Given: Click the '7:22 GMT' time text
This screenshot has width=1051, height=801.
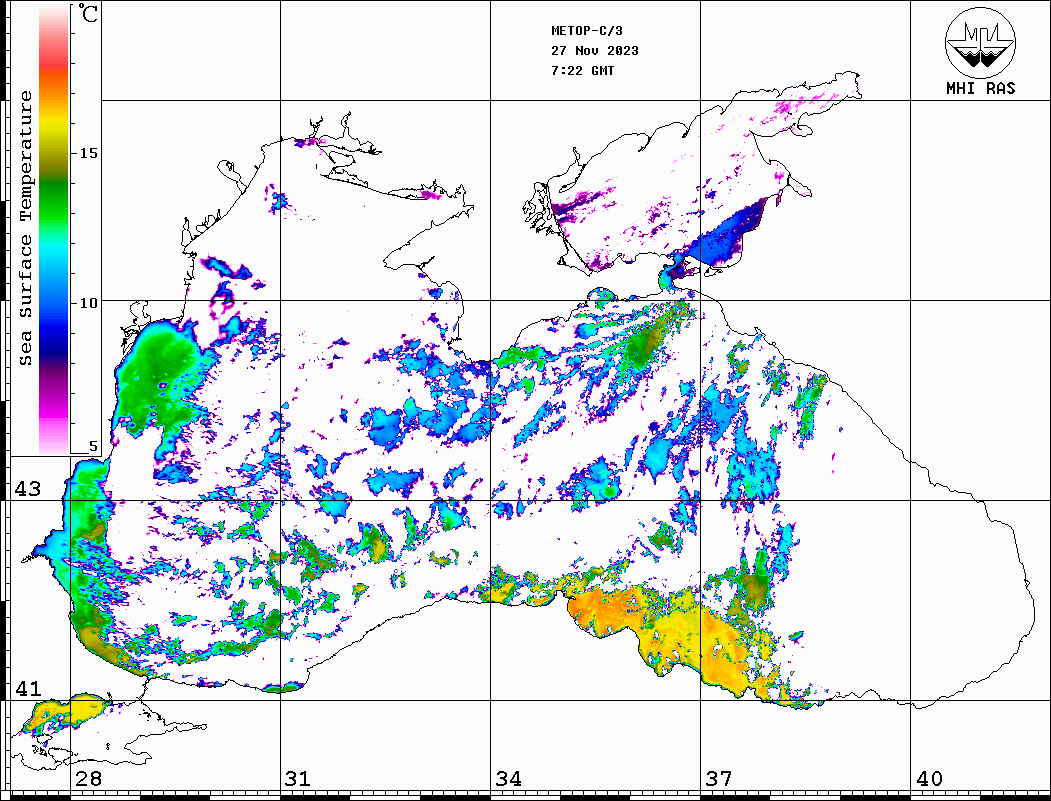Looking at the screenshot, I should point(582,71).
